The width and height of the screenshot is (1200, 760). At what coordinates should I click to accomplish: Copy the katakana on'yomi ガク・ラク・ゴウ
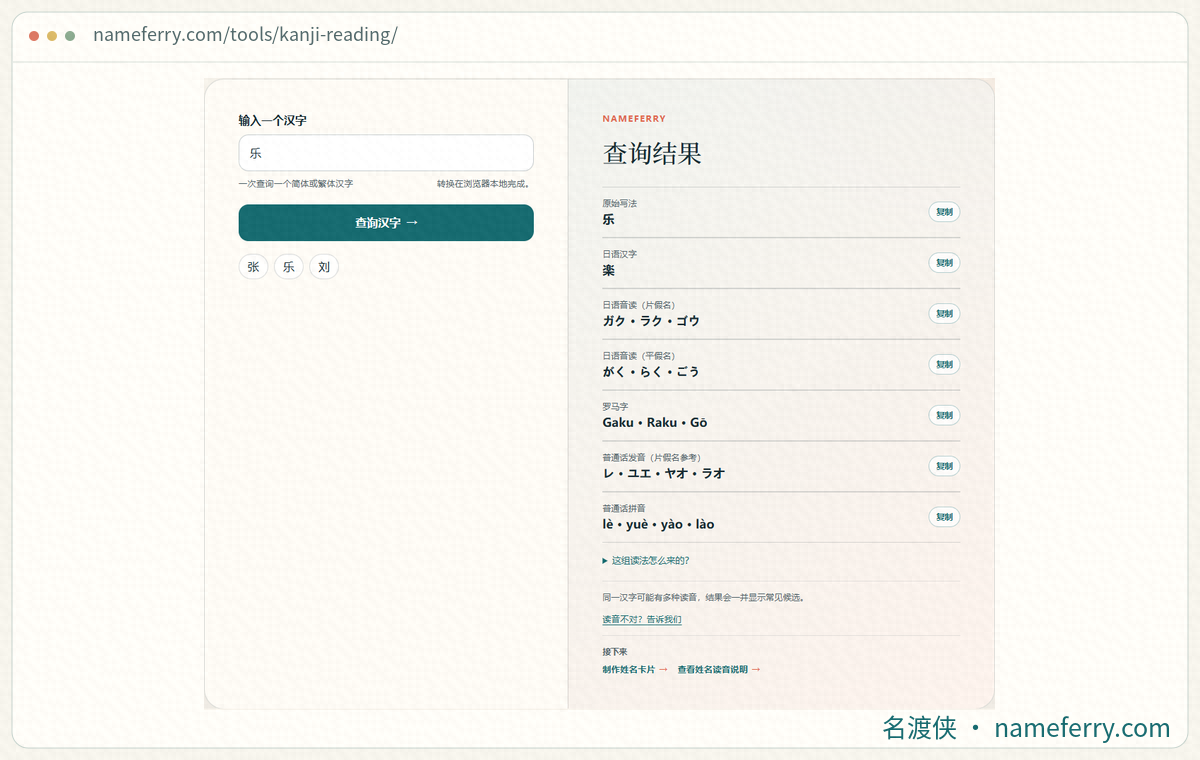point(944,314)
